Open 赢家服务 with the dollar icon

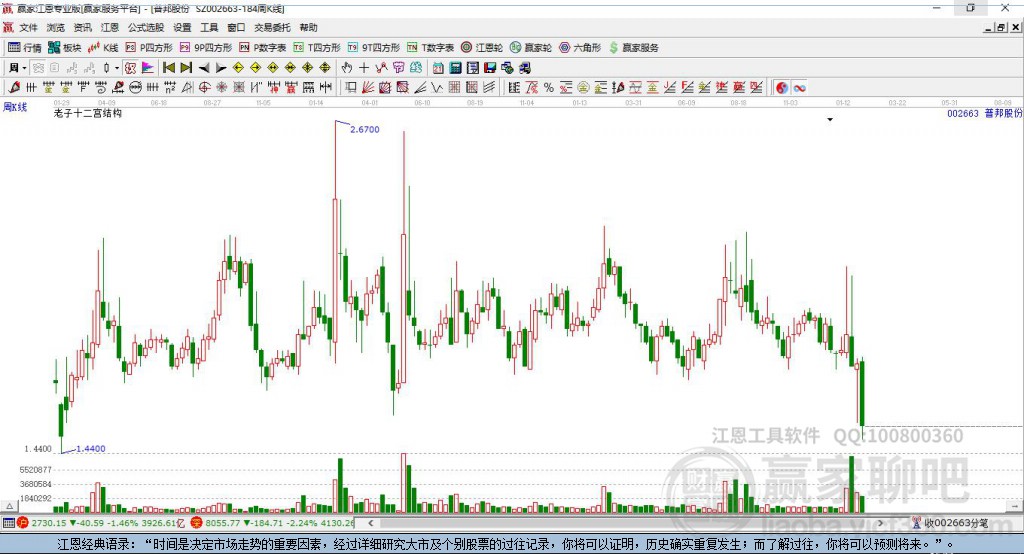tap(633, 48)
